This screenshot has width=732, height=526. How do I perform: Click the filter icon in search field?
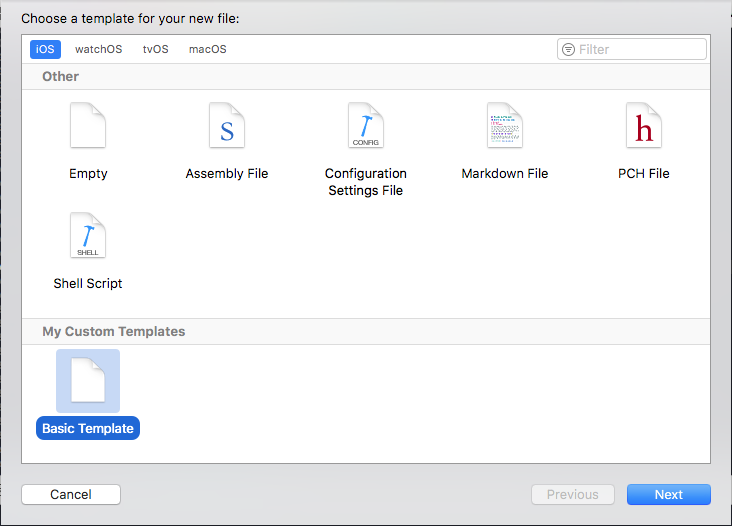pyautogui.click(x=569, y=49)
